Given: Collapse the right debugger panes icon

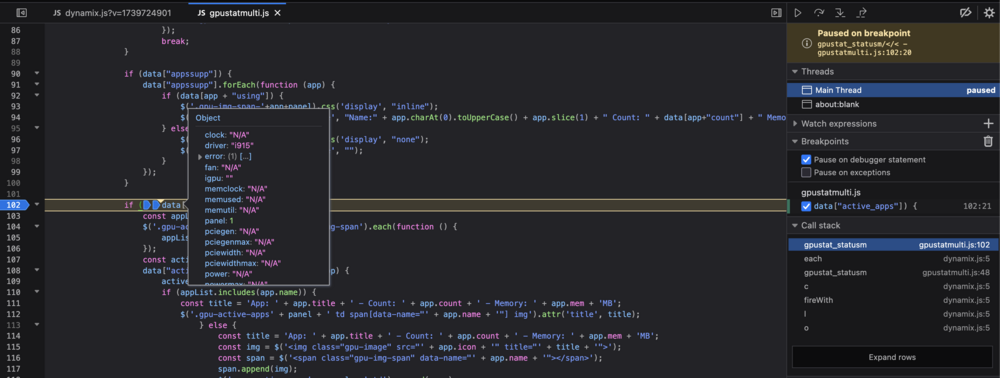Looking at the screenshot, I should coord(776,12).
